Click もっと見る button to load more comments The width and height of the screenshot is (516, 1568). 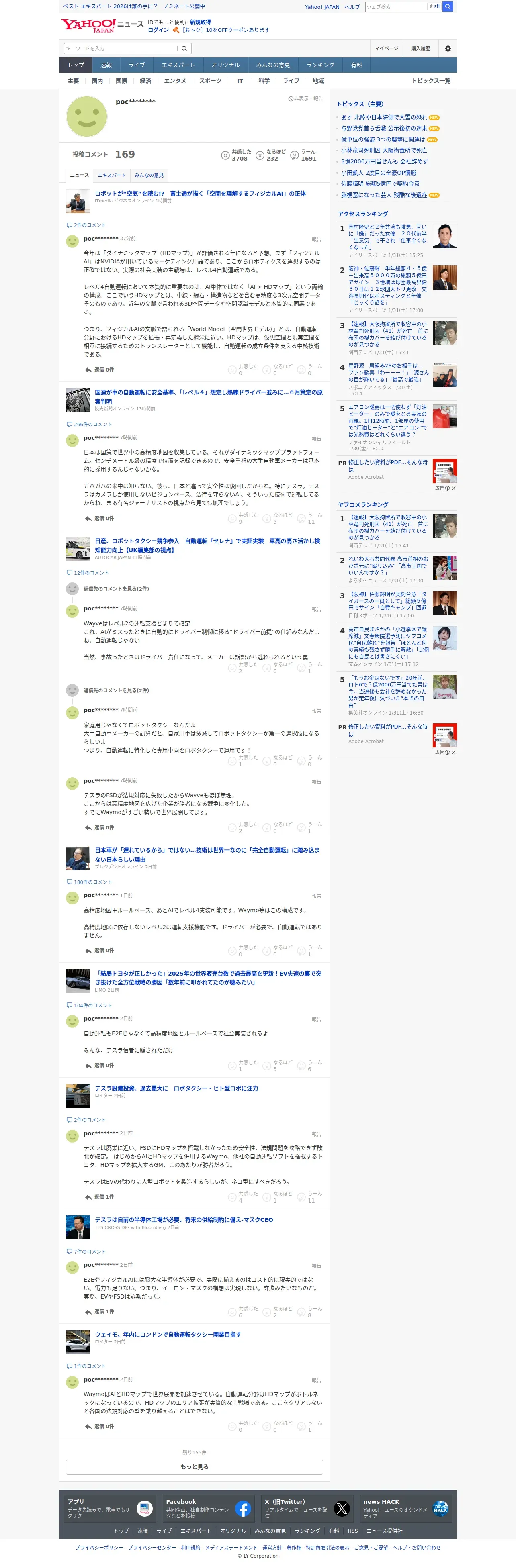click(x=195, y=1467)
